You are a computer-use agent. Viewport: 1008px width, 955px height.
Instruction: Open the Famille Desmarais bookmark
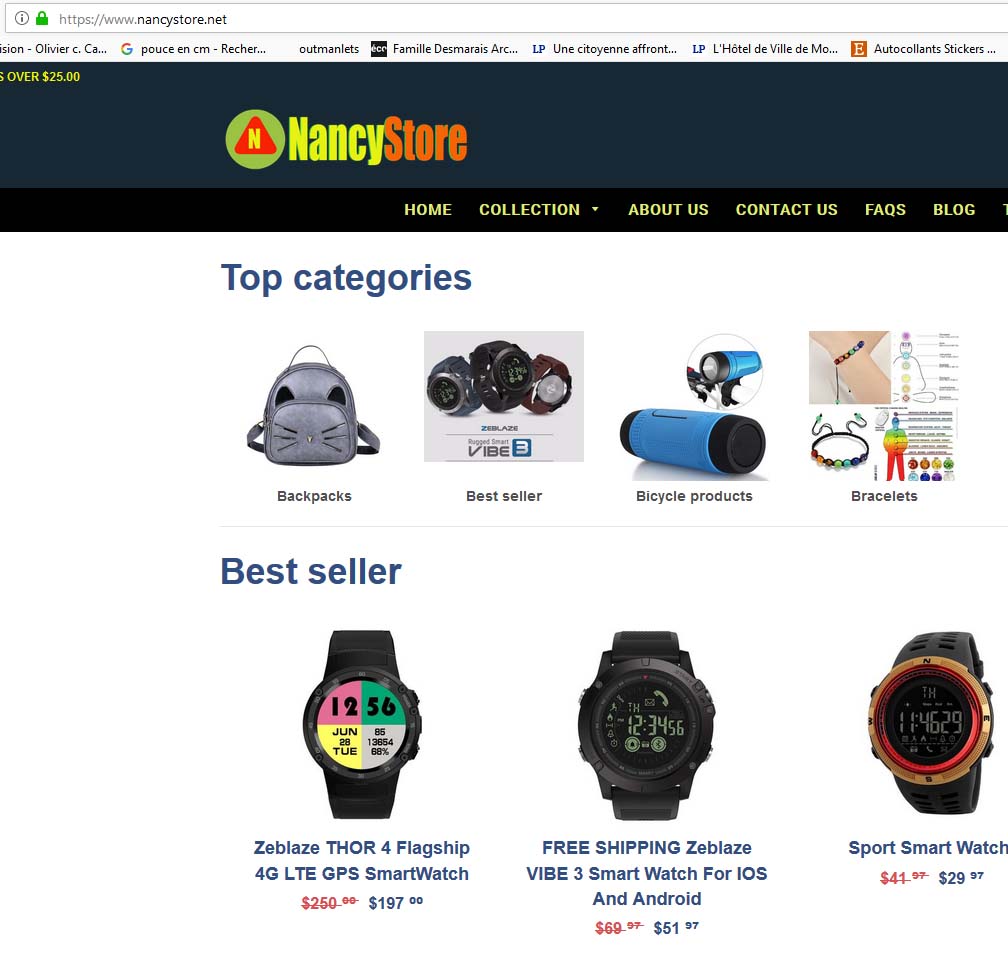coord(444,49)
